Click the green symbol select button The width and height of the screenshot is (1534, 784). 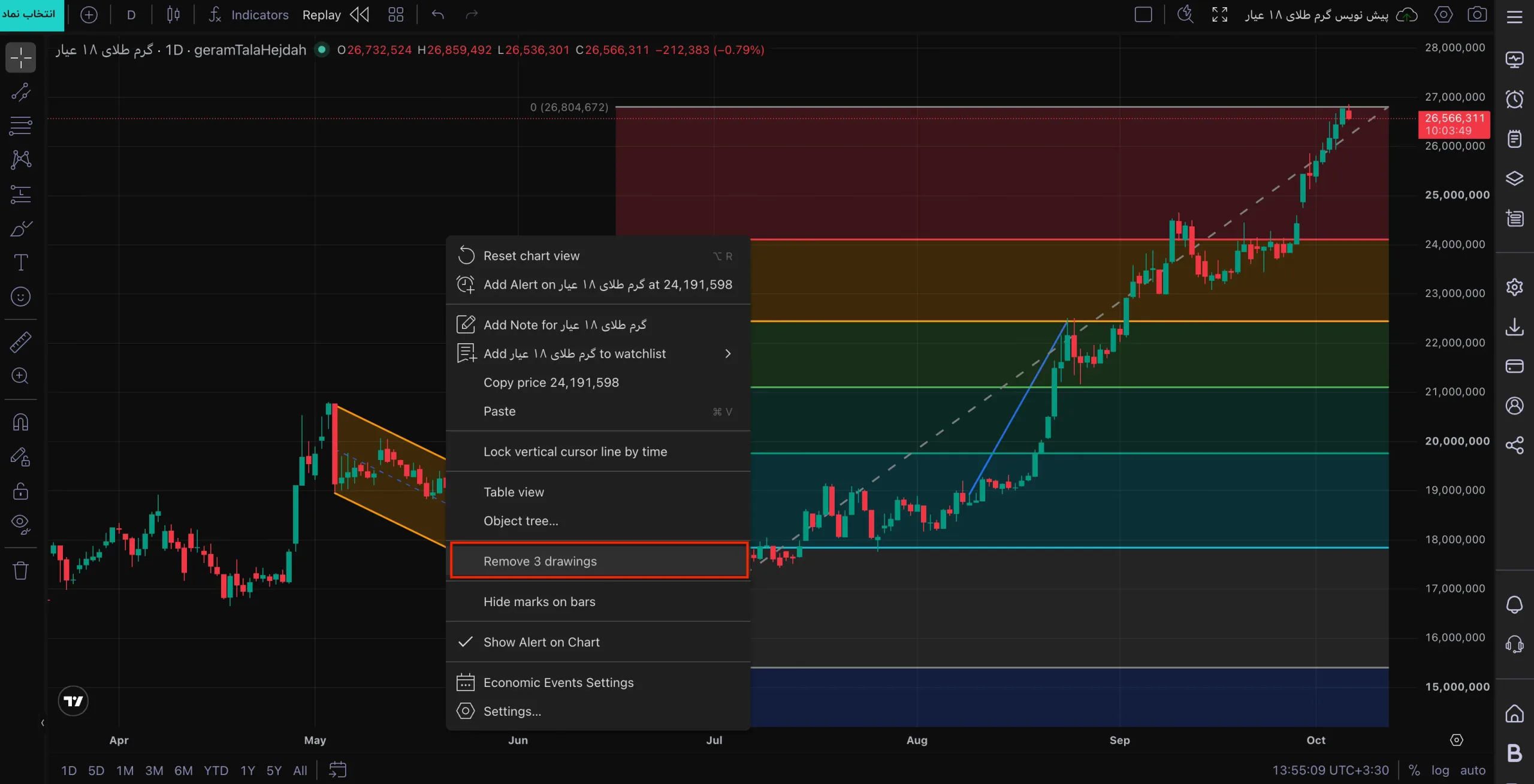[x=31, y=15]
